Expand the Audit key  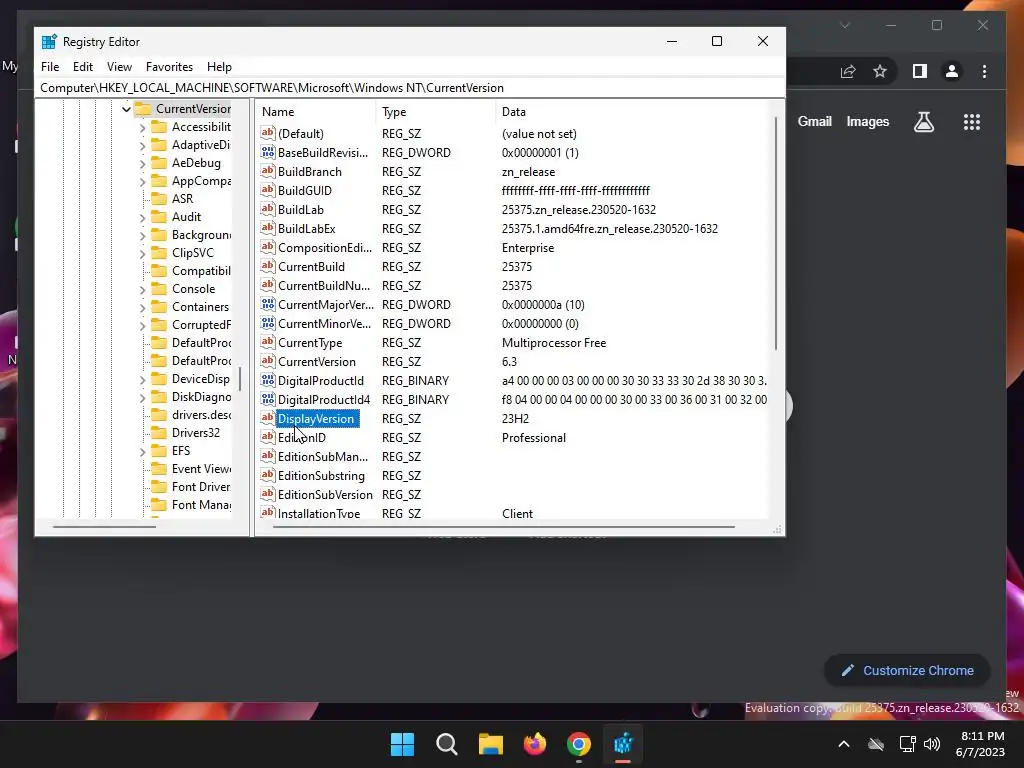click(142, 217)
